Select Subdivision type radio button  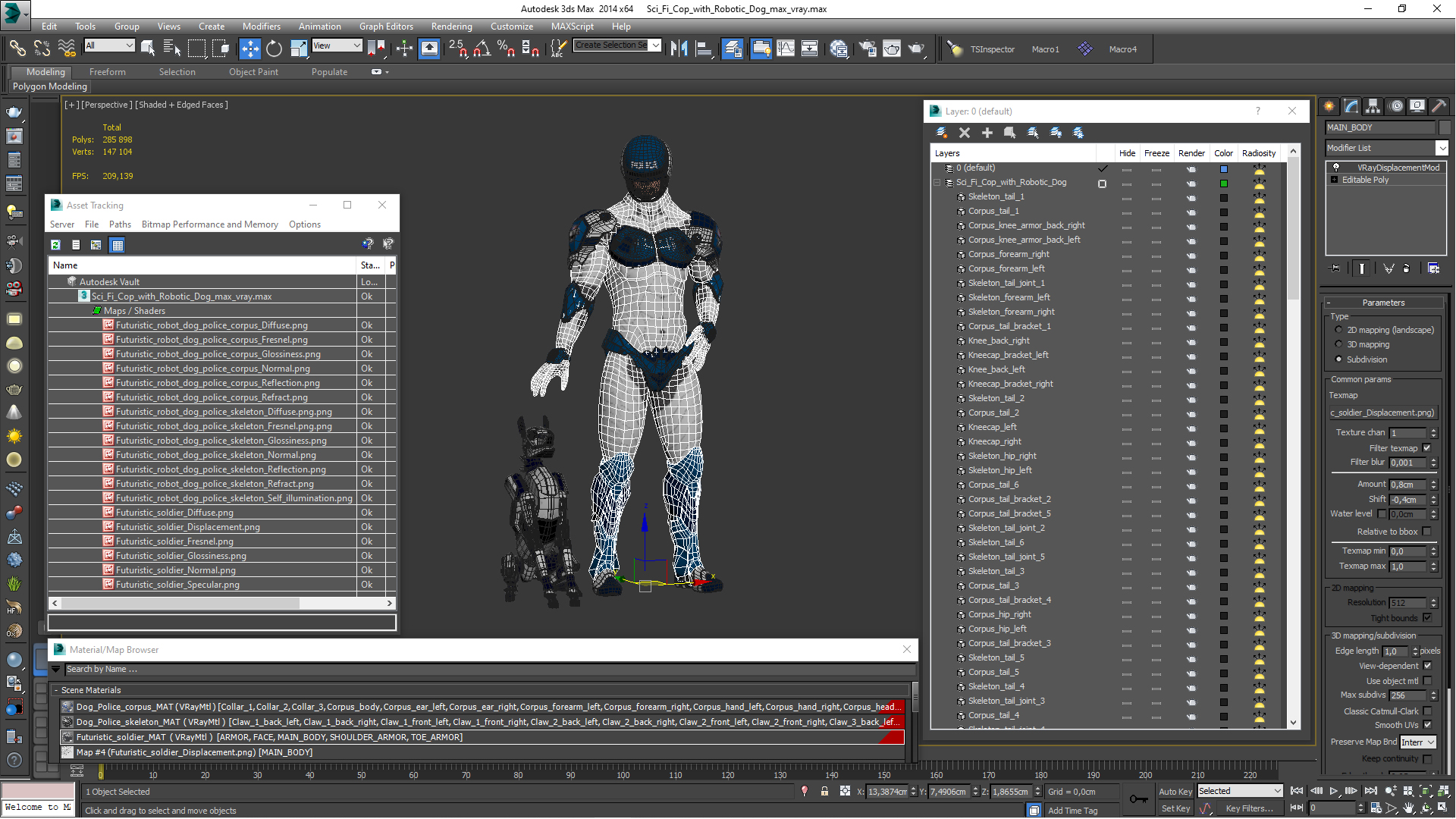click(x=1338, y=359)
